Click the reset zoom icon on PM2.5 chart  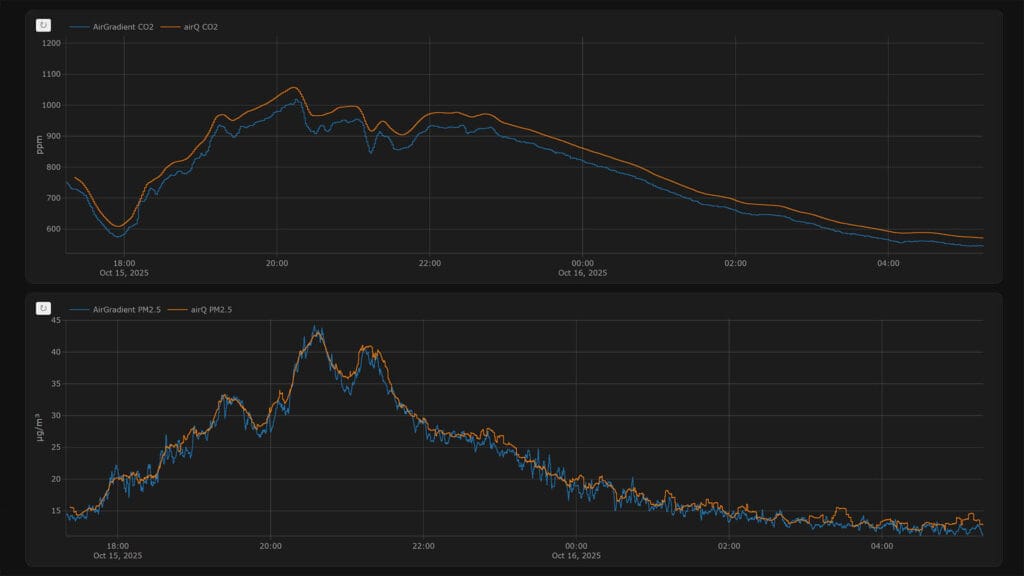[x=43, y=308]
